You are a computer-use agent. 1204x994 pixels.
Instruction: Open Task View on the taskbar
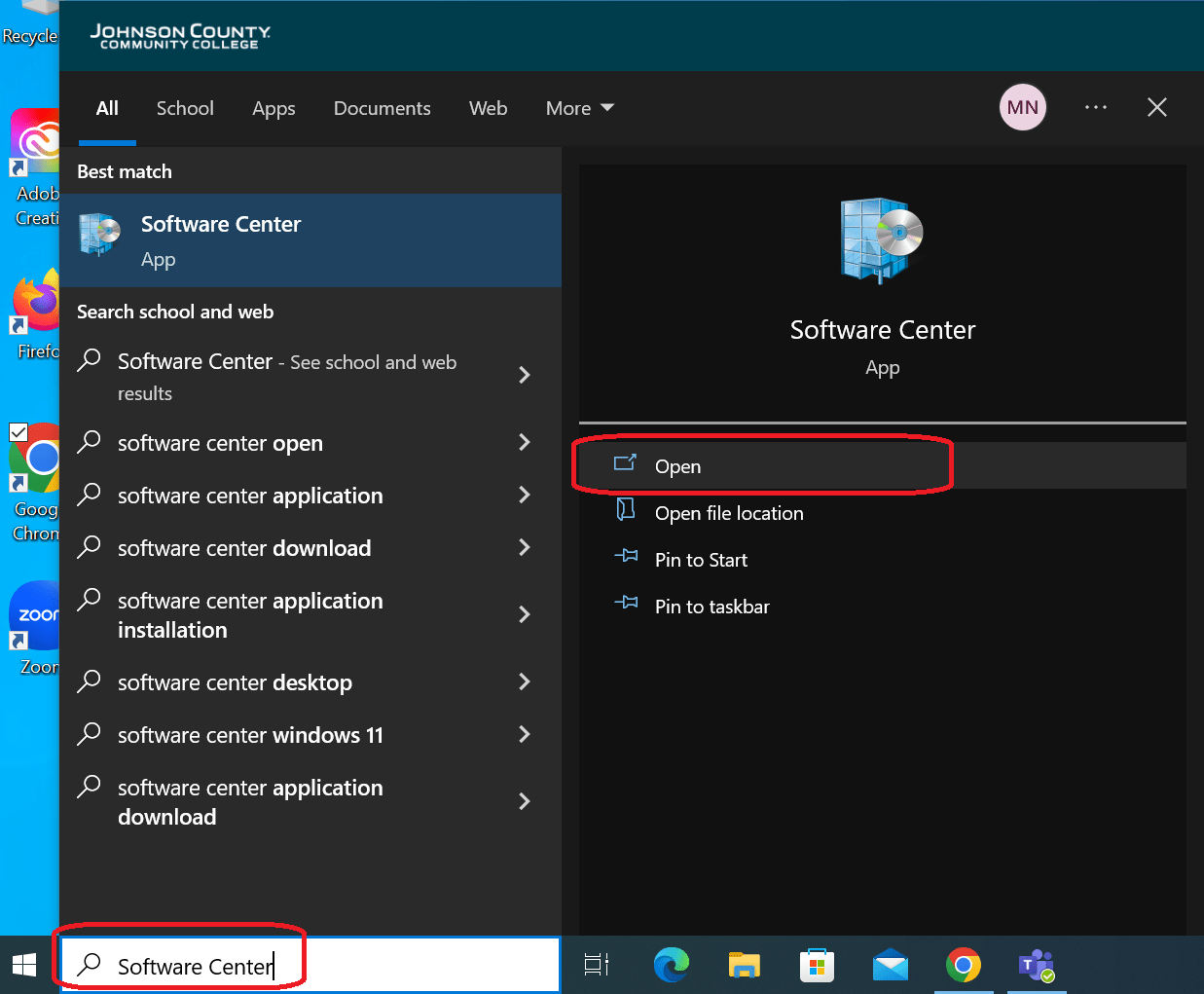tap(597, 965)
